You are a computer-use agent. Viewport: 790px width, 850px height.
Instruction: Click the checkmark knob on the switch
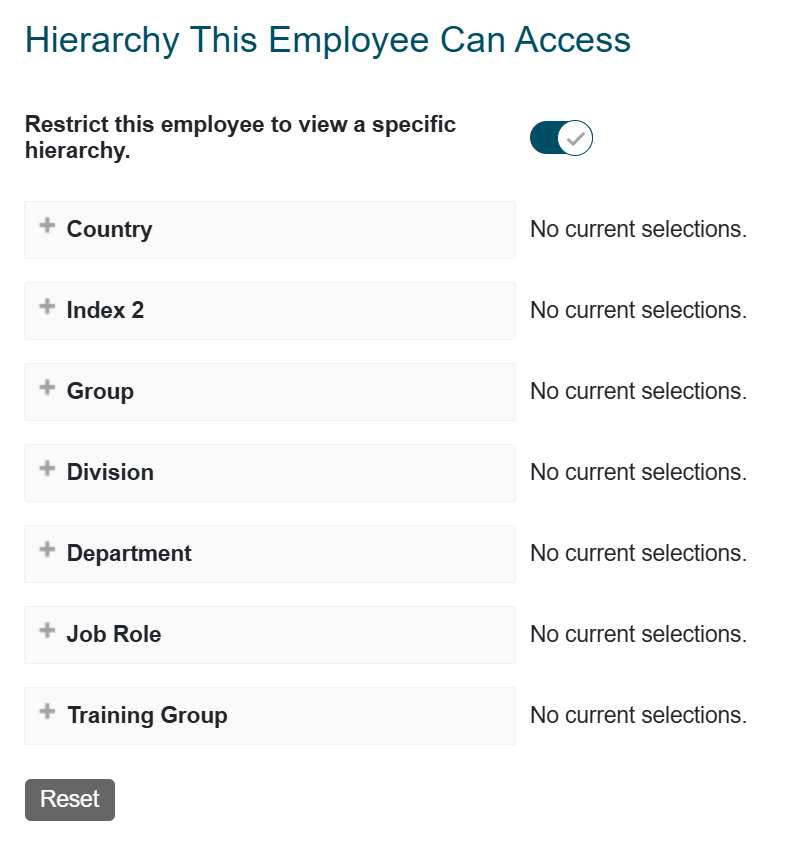tap(575, 138)
